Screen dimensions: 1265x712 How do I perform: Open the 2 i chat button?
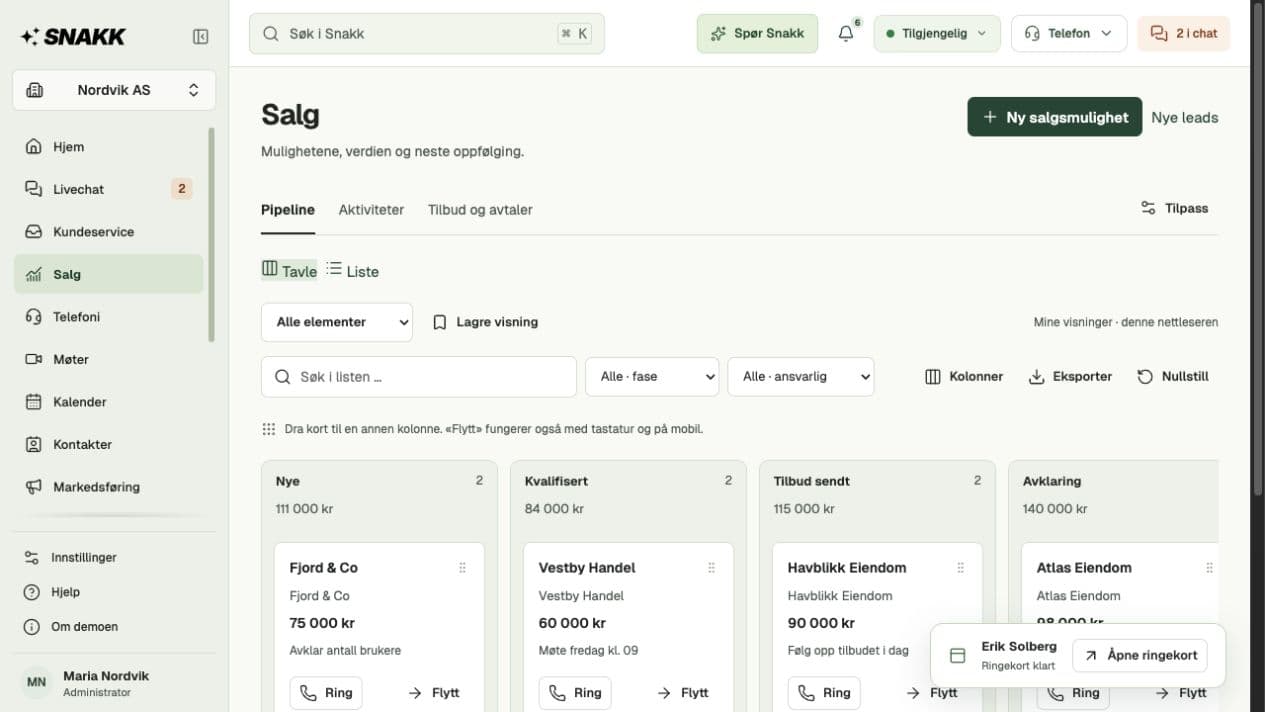coord(1184,34)
